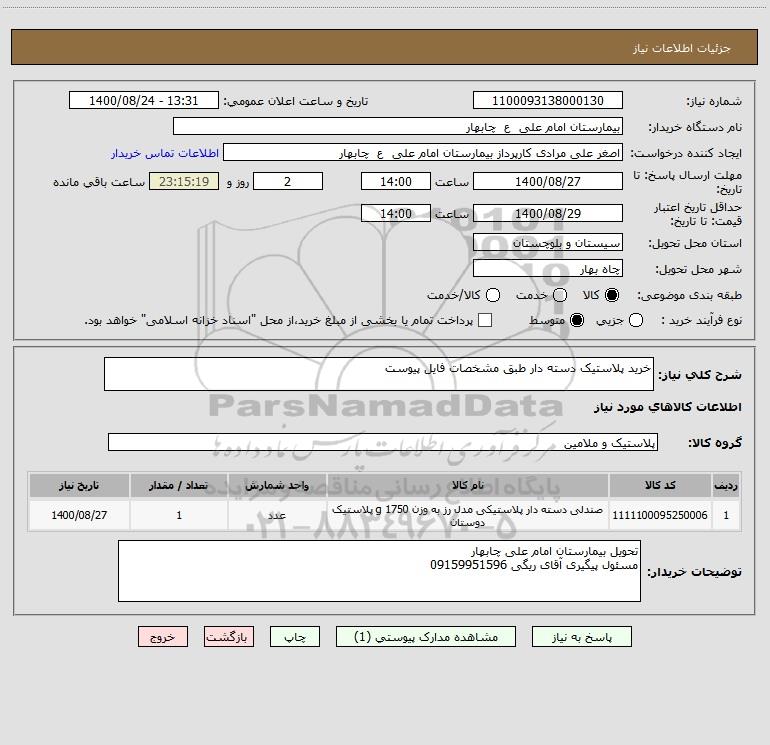Viewport: 770px width, 745px height.
Task: Click the تعداد / مقدار column header
Action: 179,485
